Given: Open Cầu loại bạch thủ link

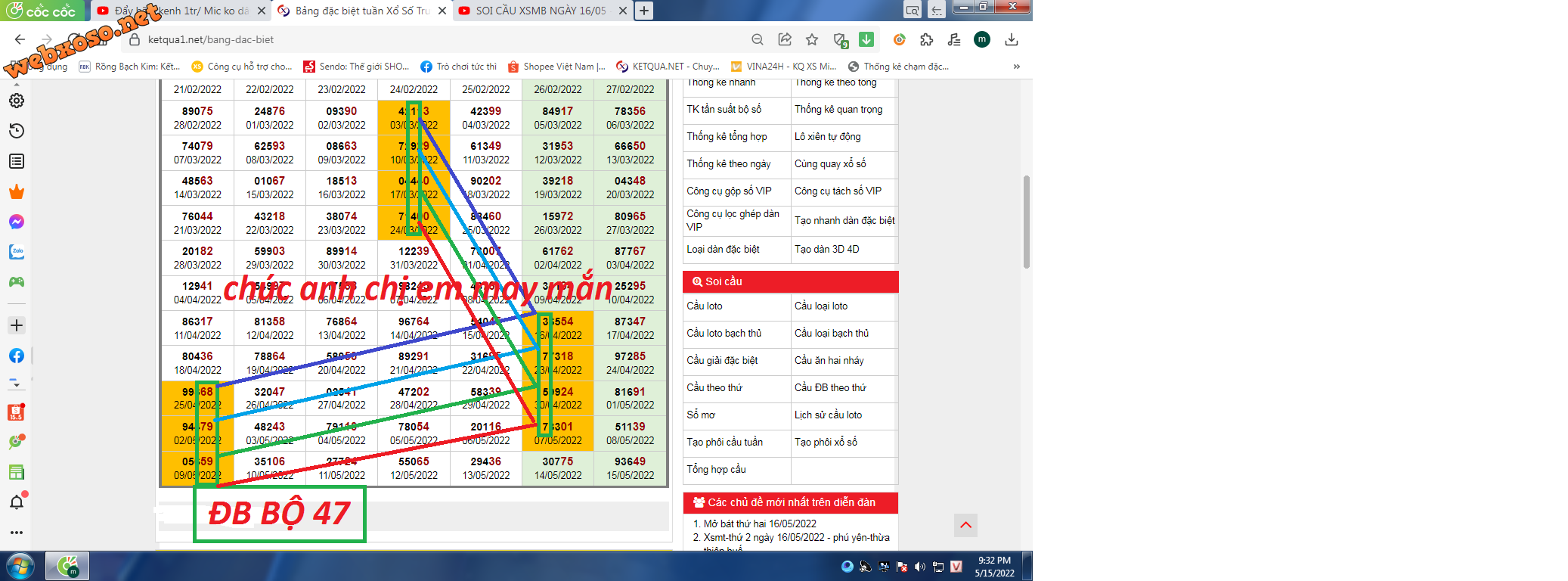Looking at the screenshot, I should click(832, 333).
